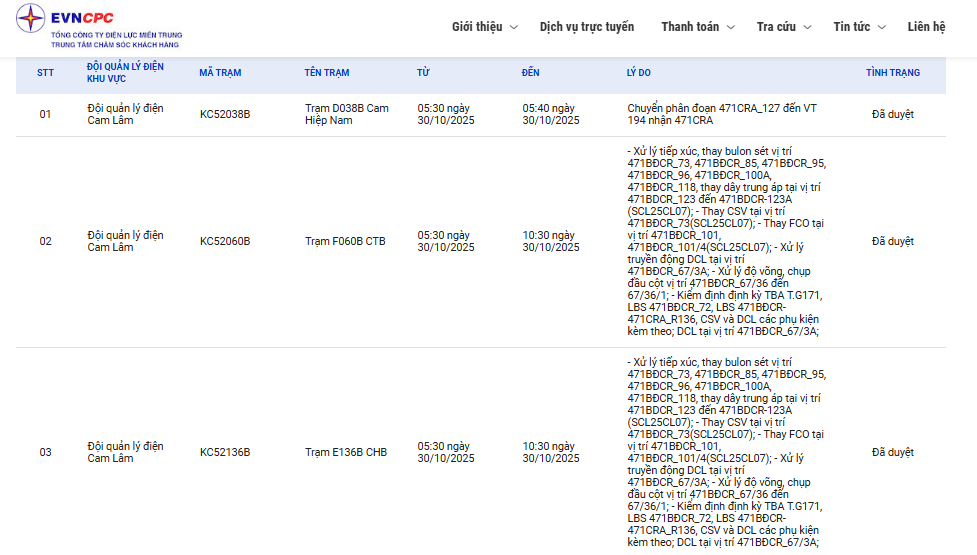The image size is (977, 555).
Task: Open Dịch vụ trực tuyến menu item
Action: point(586,27)
